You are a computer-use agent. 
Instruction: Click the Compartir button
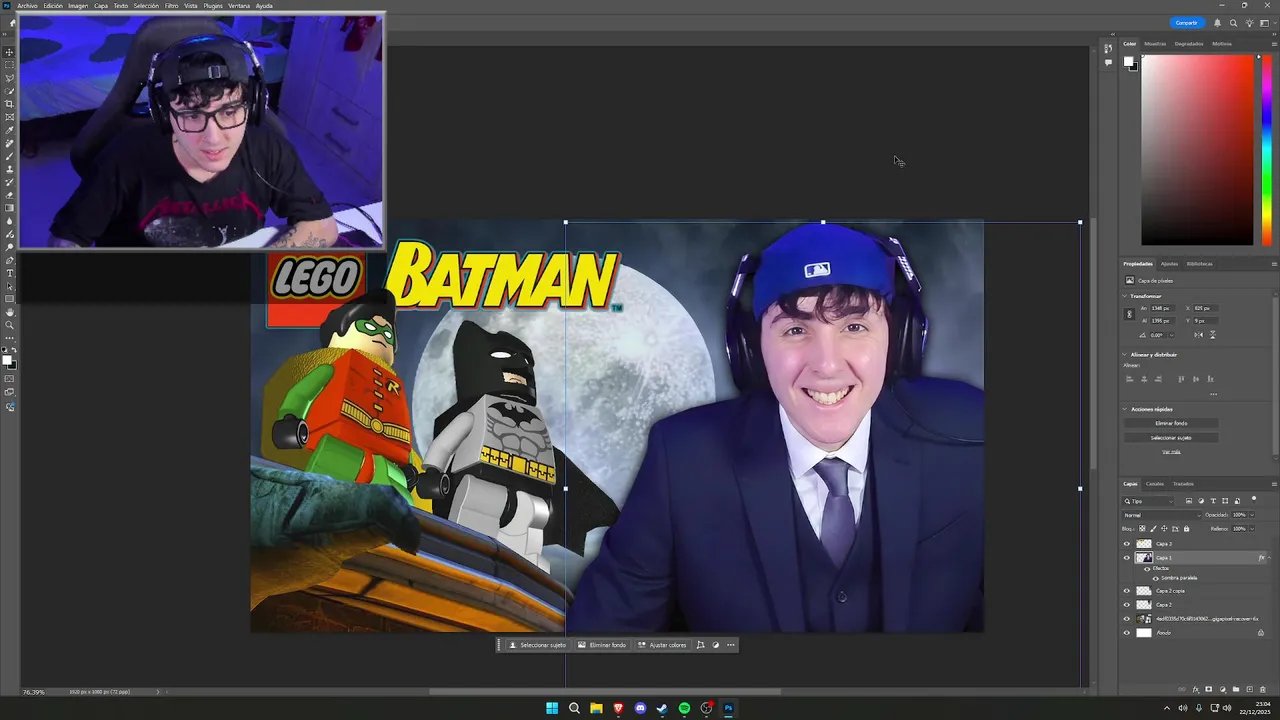click(1187, 23)
